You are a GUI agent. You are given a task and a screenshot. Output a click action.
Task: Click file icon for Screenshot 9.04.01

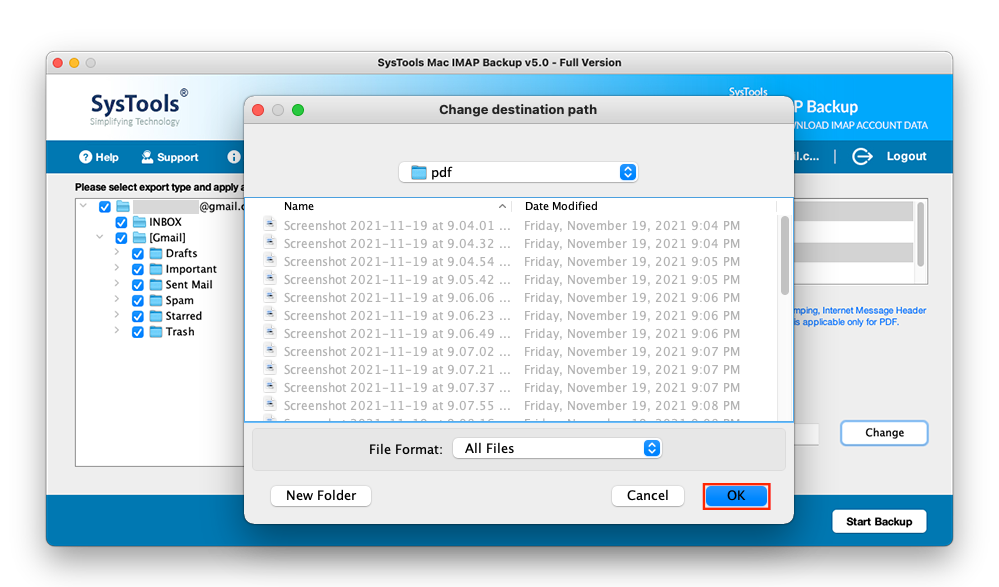[x=271, y=224]
